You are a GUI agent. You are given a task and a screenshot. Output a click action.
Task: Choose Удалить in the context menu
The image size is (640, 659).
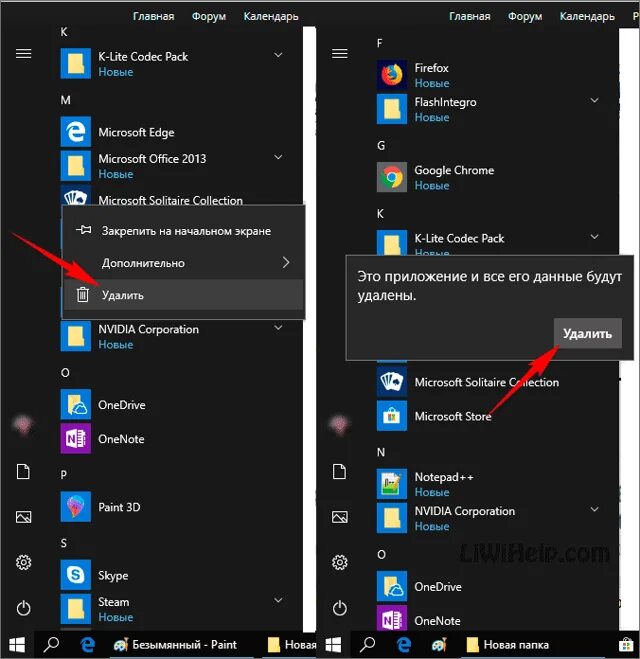point(184,295)
